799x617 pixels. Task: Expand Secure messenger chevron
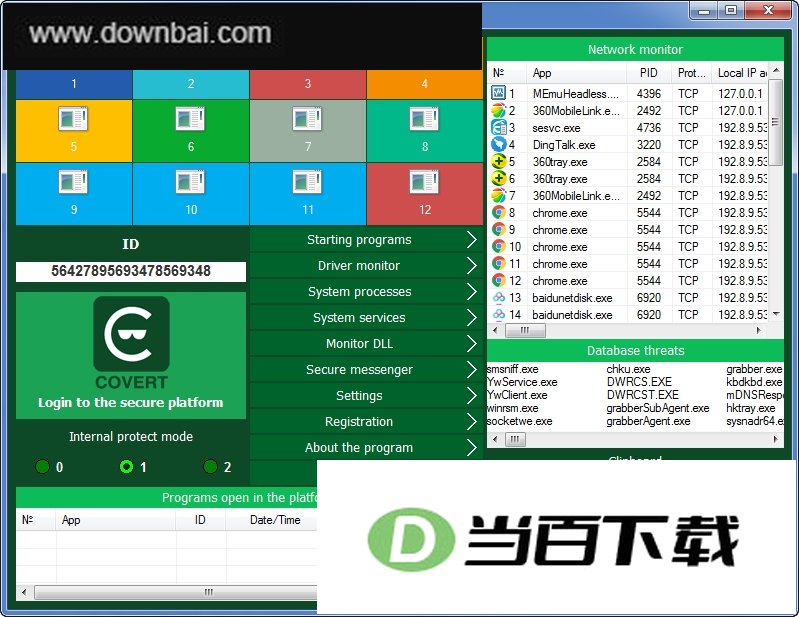pyautogui.click(x=472, y=369)
